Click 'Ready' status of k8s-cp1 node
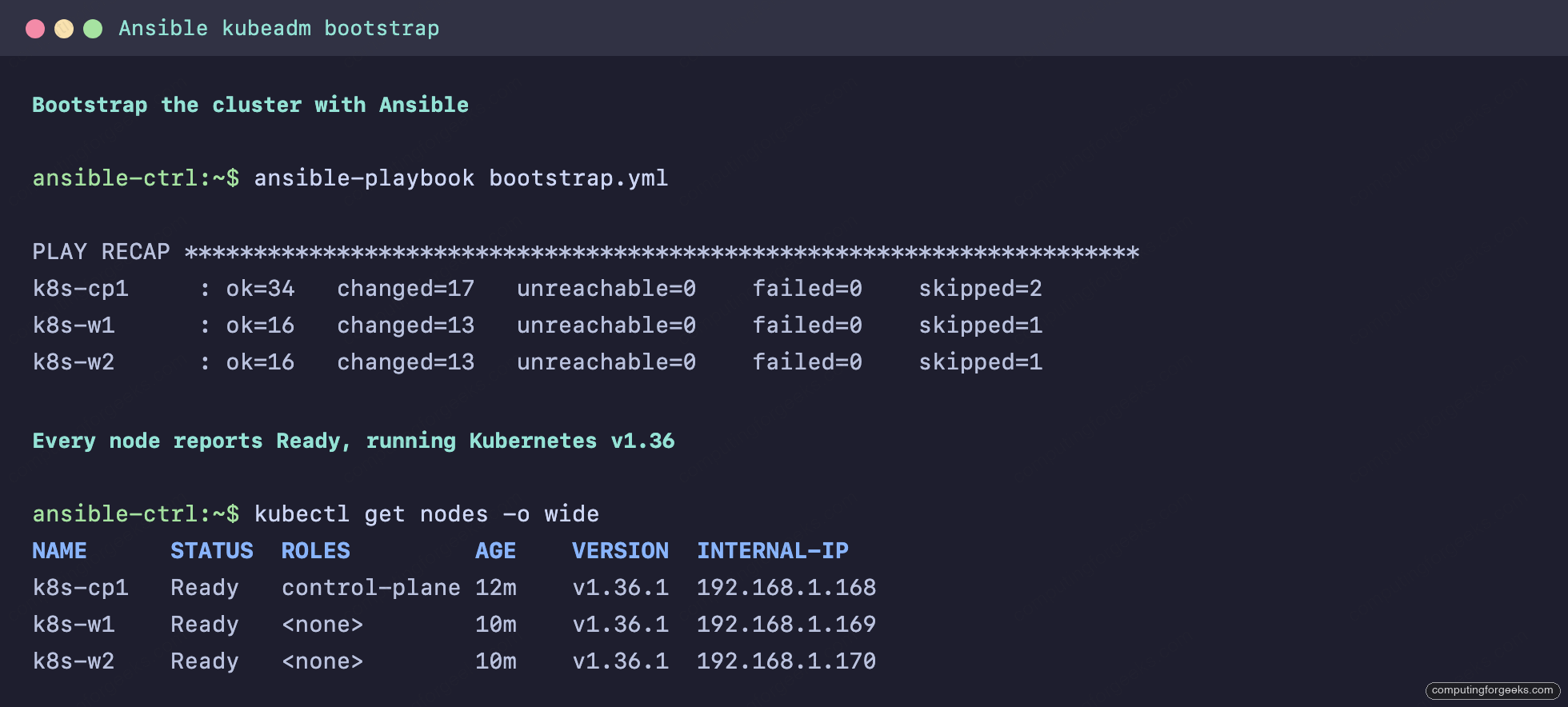The image size is (1568, 707). pos(205,588)
